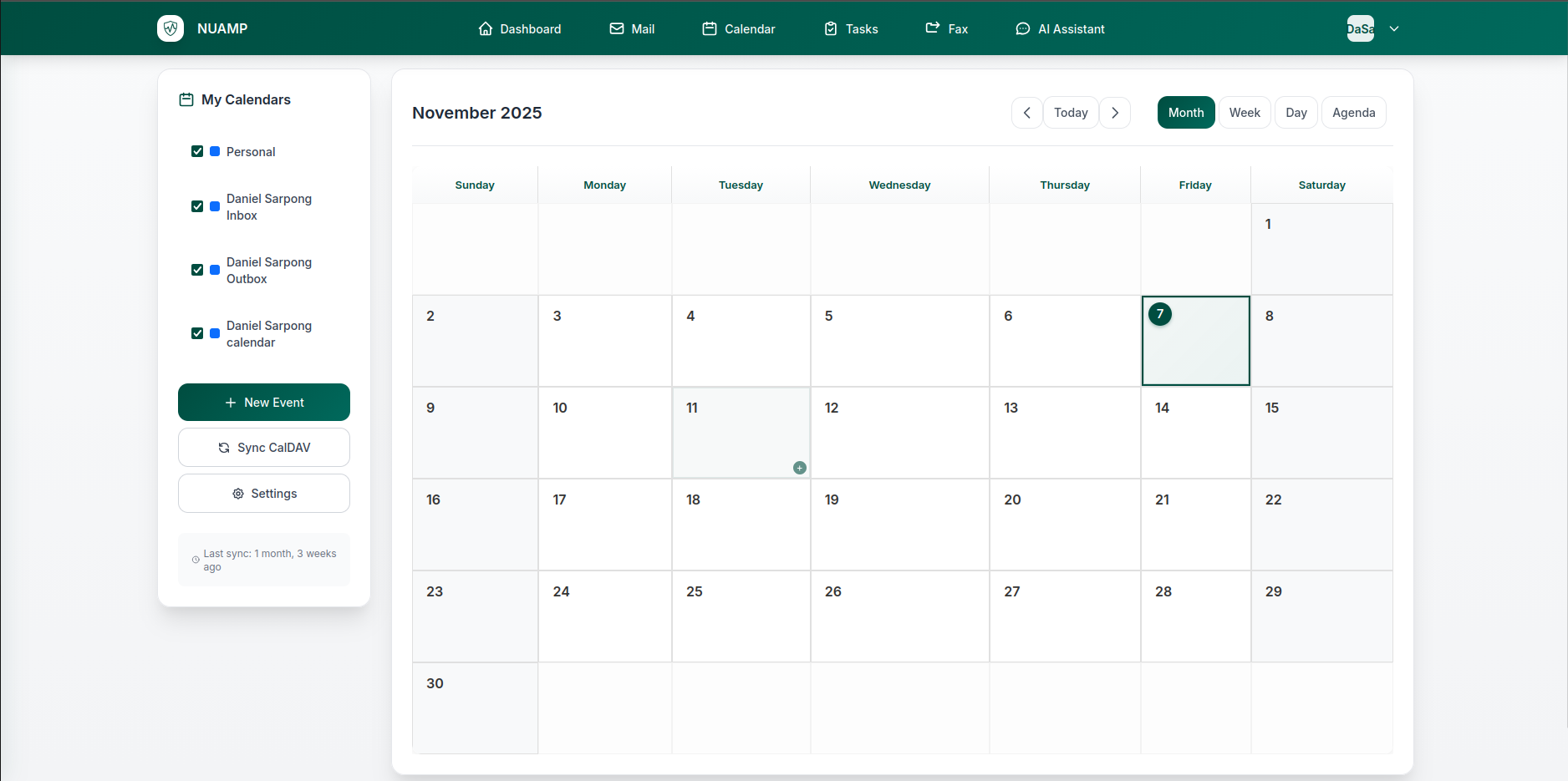Open Fax from the top navigation
The image size is (1568, 781).
(946, 29)
